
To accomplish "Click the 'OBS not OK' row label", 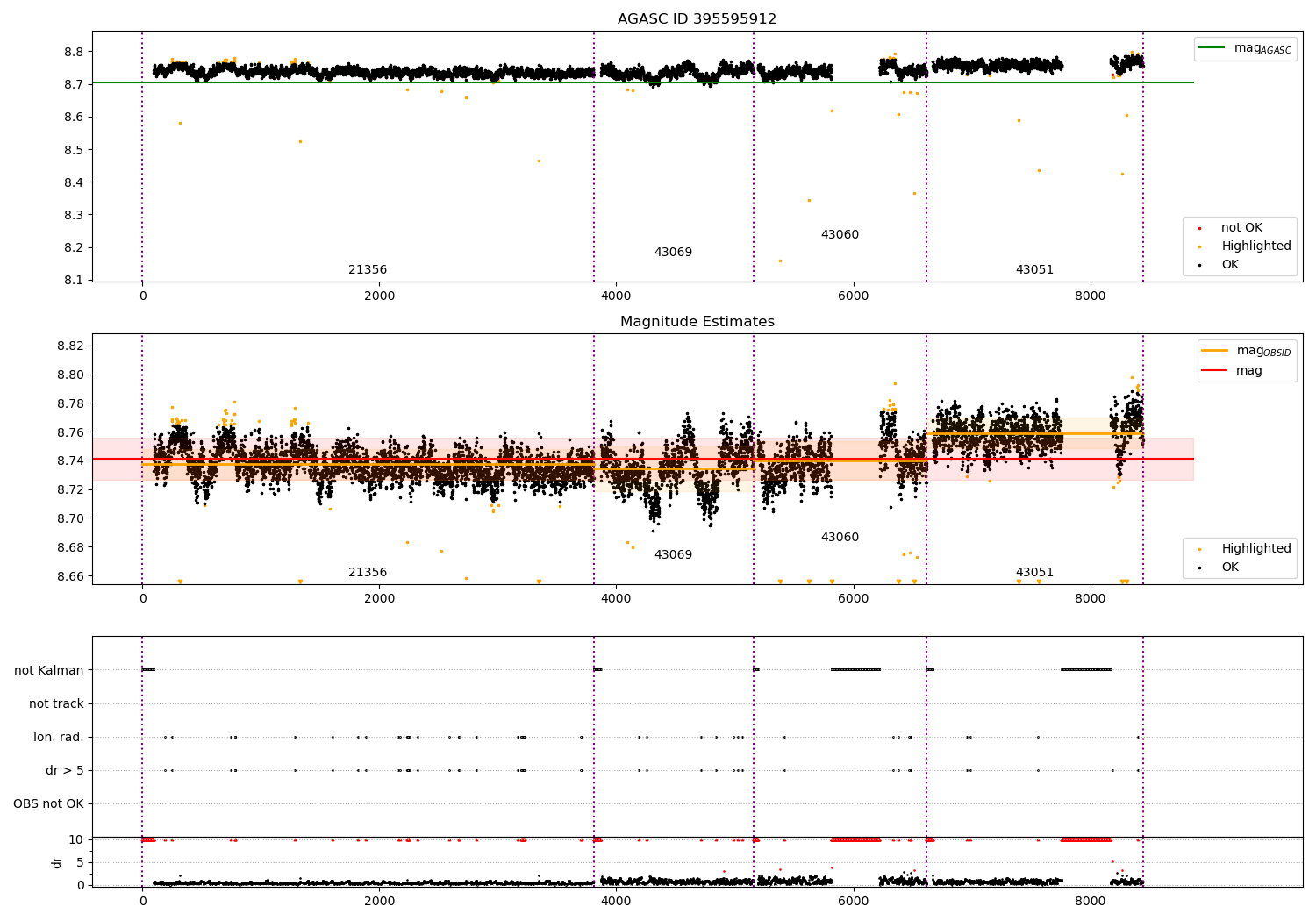I will (48, 804).
